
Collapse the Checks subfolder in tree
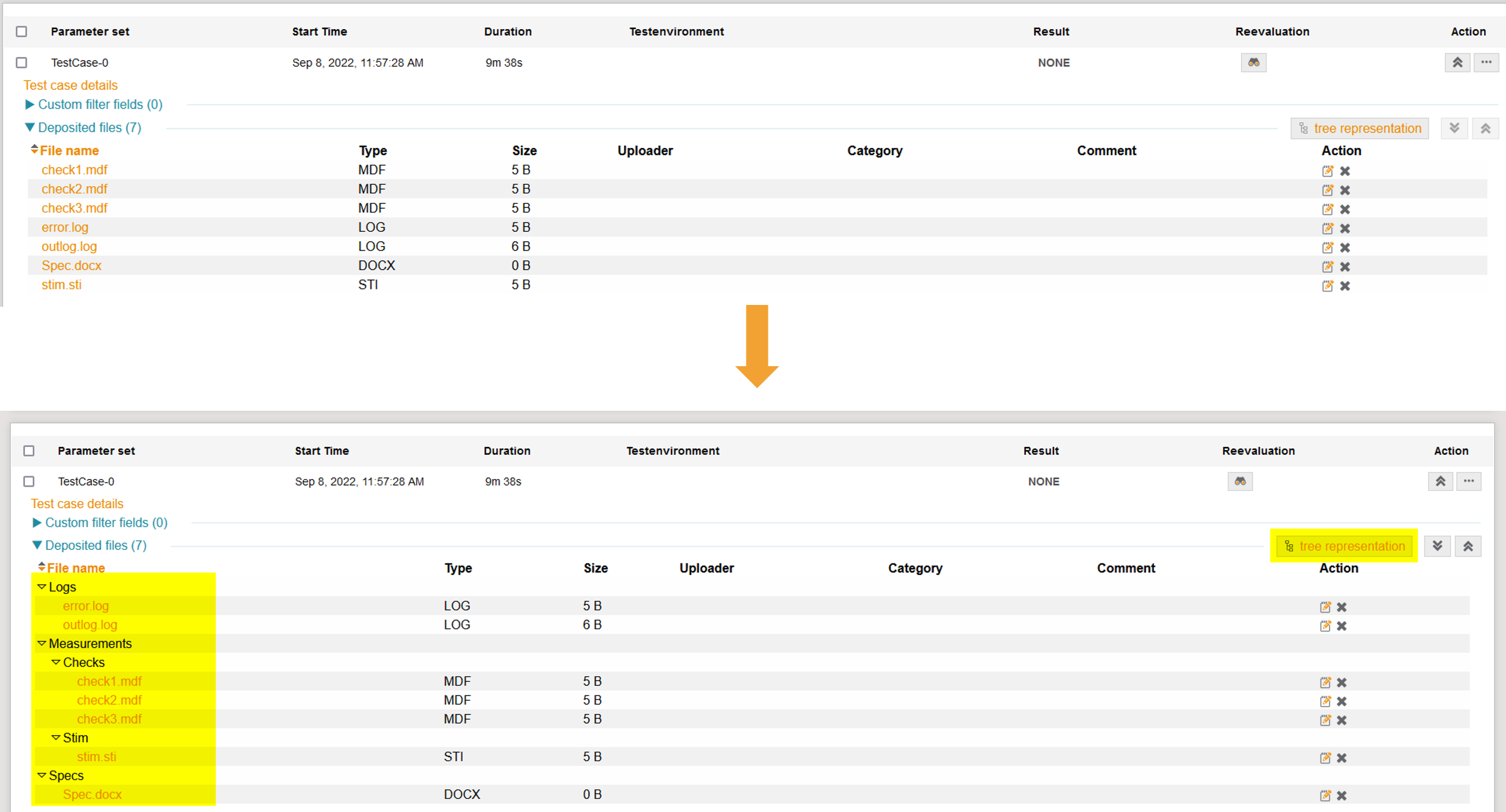pos(56,662)
